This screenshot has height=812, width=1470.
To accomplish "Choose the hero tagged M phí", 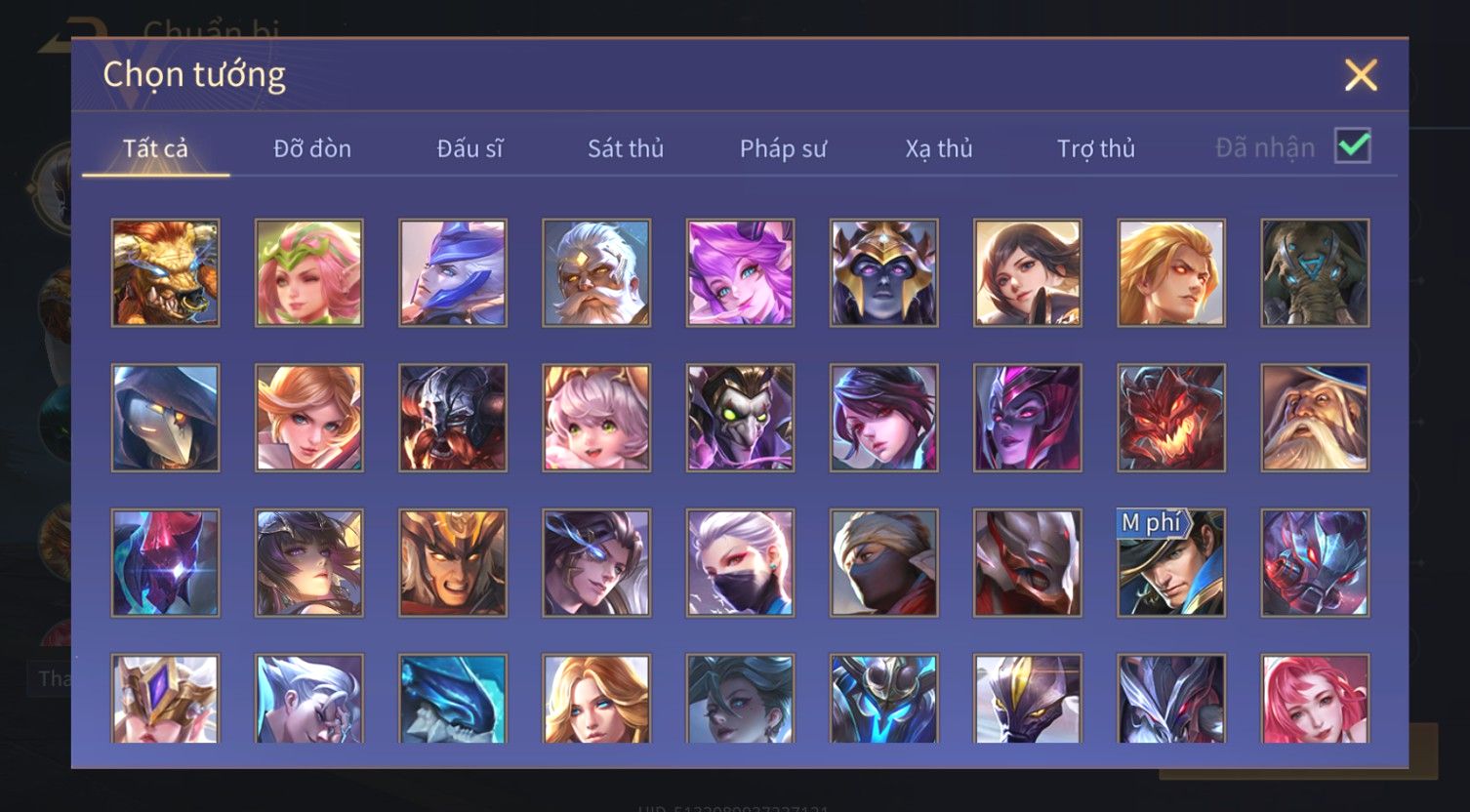I will [1171, 563].
